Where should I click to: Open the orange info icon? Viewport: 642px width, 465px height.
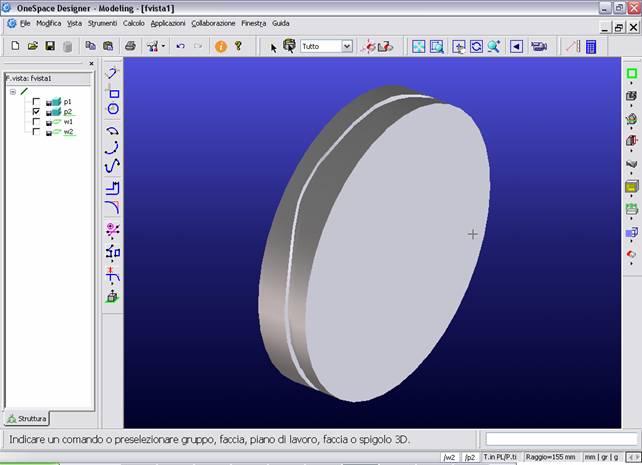click(221, 46)
